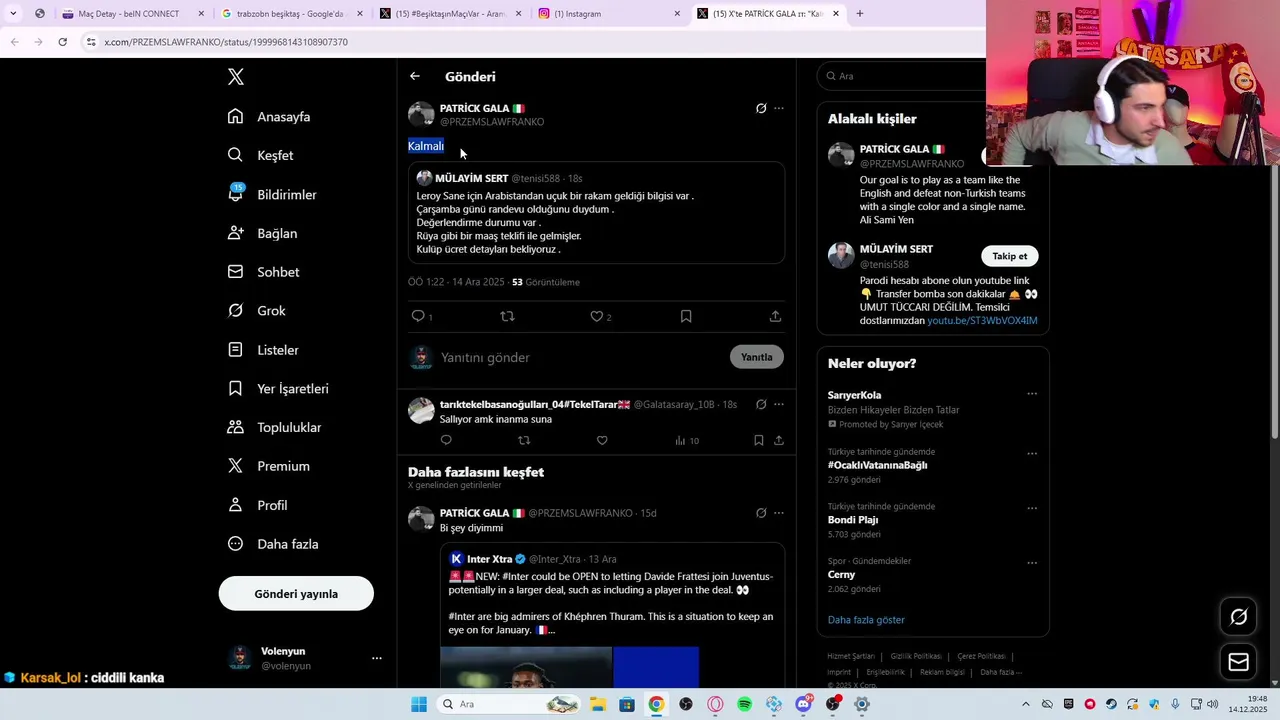Like the main post
The width and height of the screenshot is (1280, 720).
597,316
